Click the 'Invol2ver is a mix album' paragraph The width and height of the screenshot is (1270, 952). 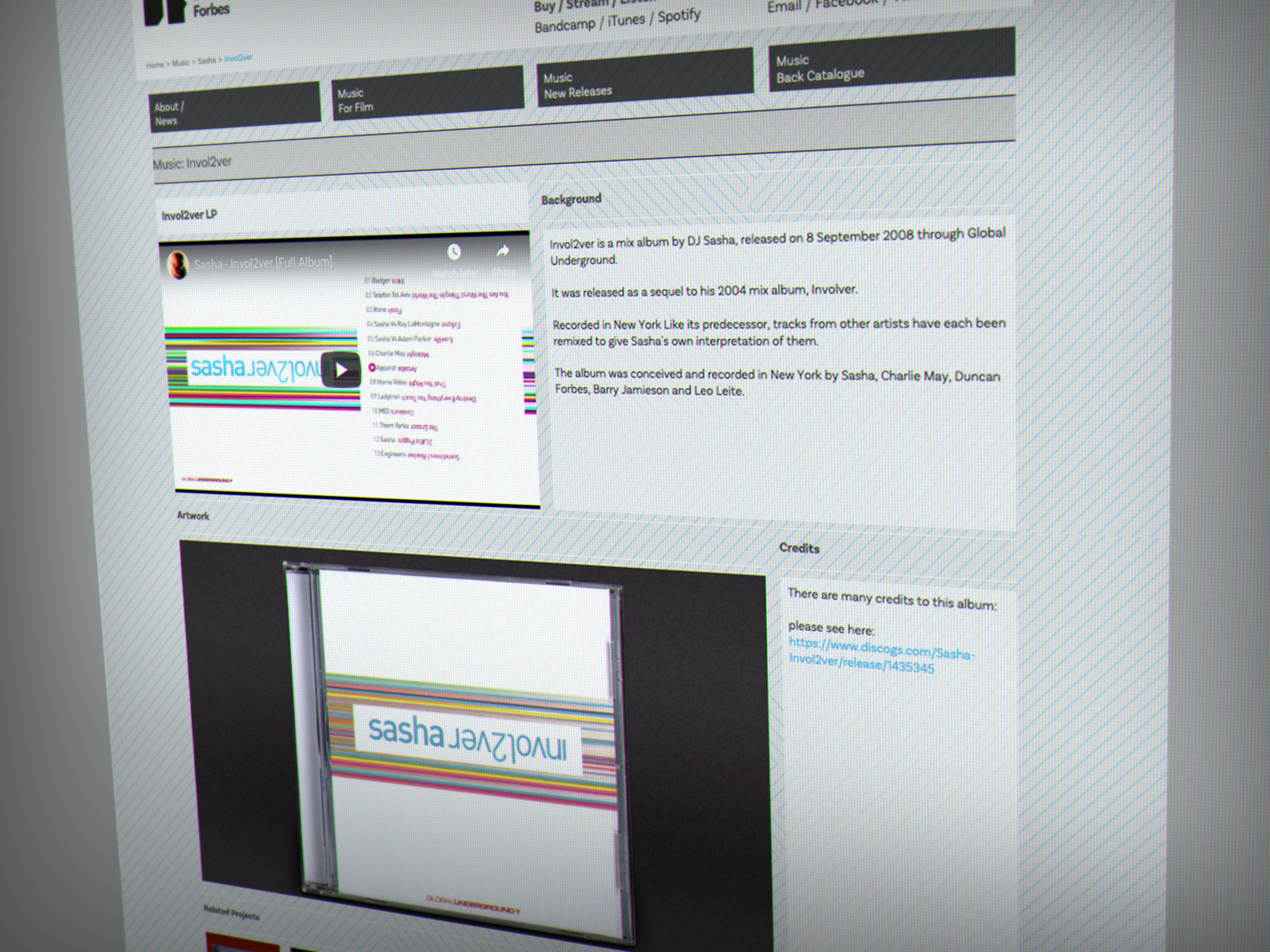click(x=777, y=246)
